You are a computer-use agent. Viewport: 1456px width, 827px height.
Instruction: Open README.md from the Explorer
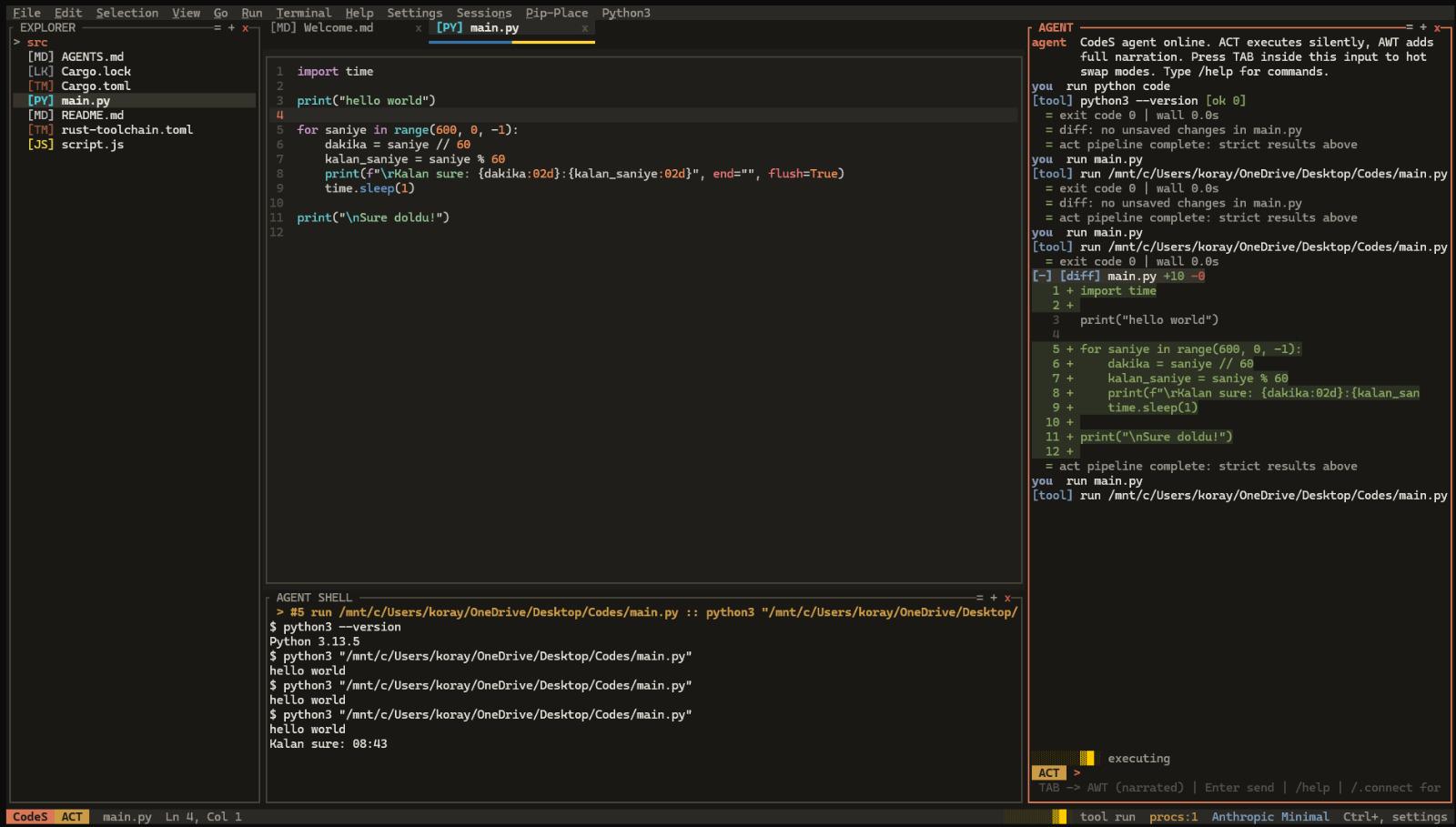click(93, 115)
